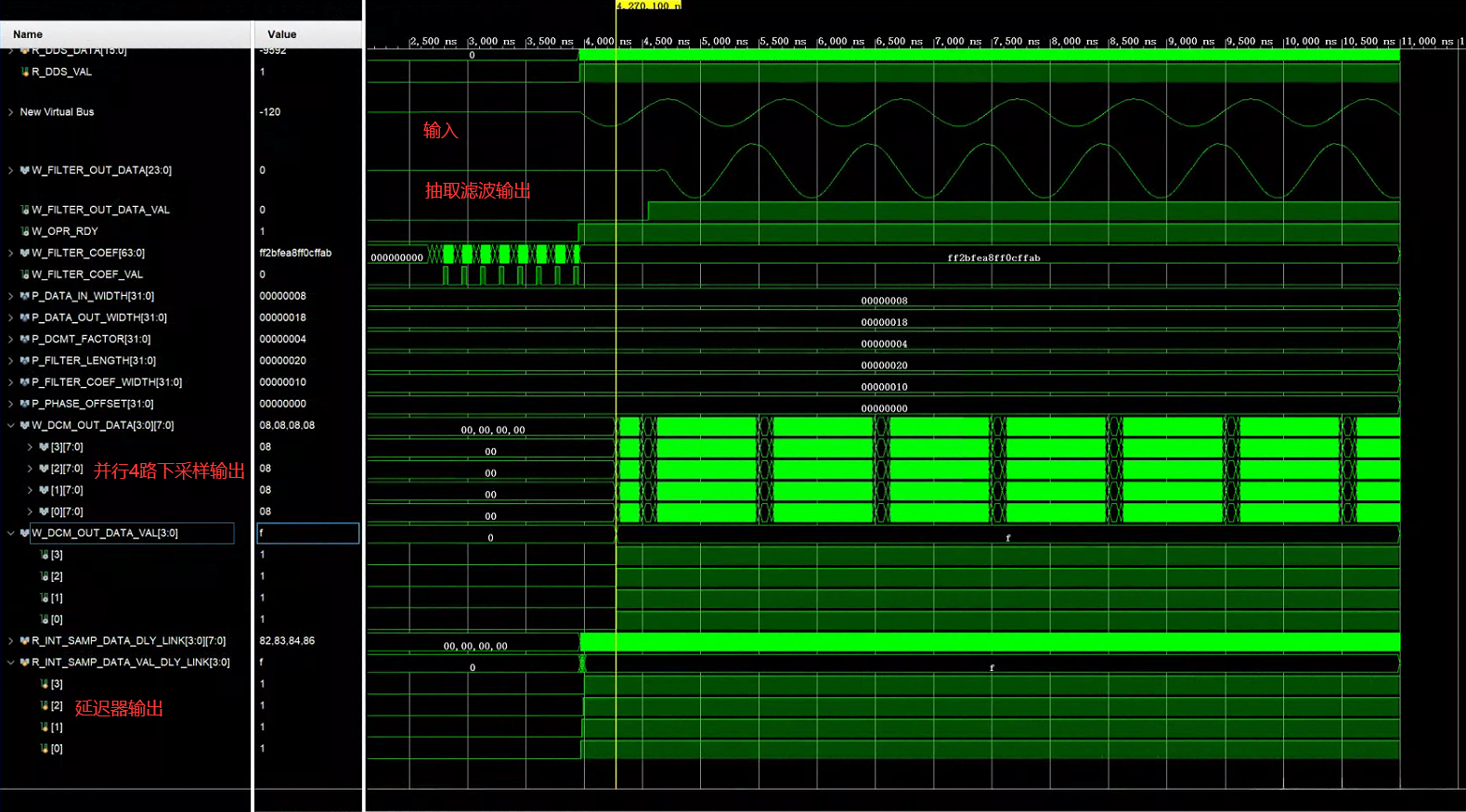
Task: Click the yellow cursor time marker flag
Action: 648,6
